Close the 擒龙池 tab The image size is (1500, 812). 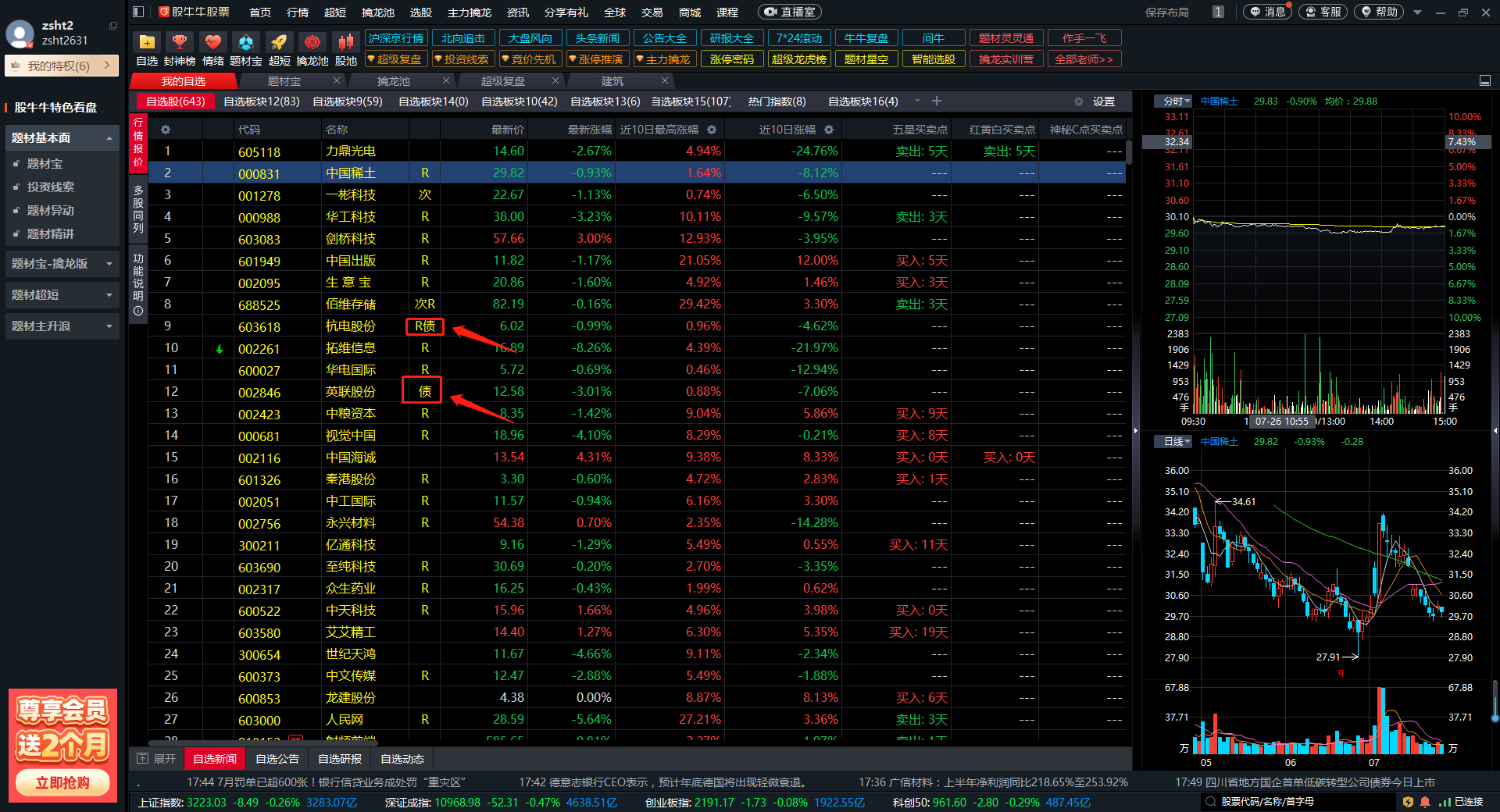446,80
